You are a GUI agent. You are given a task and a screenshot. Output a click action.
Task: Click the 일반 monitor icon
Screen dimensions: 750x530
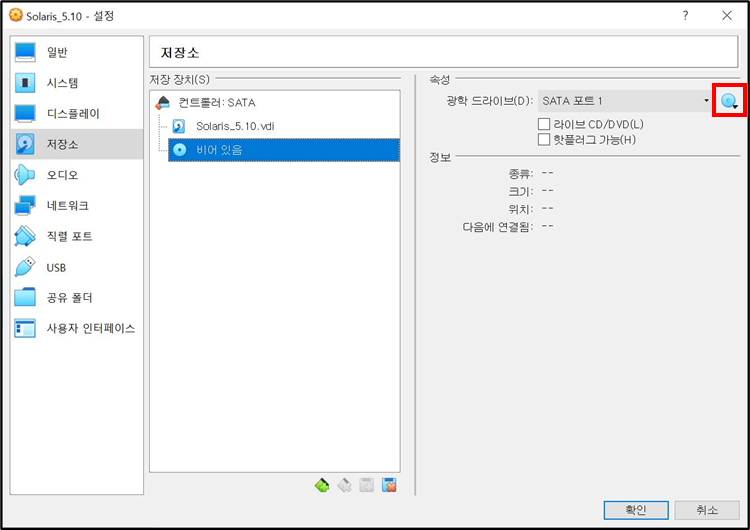[24, 52]
